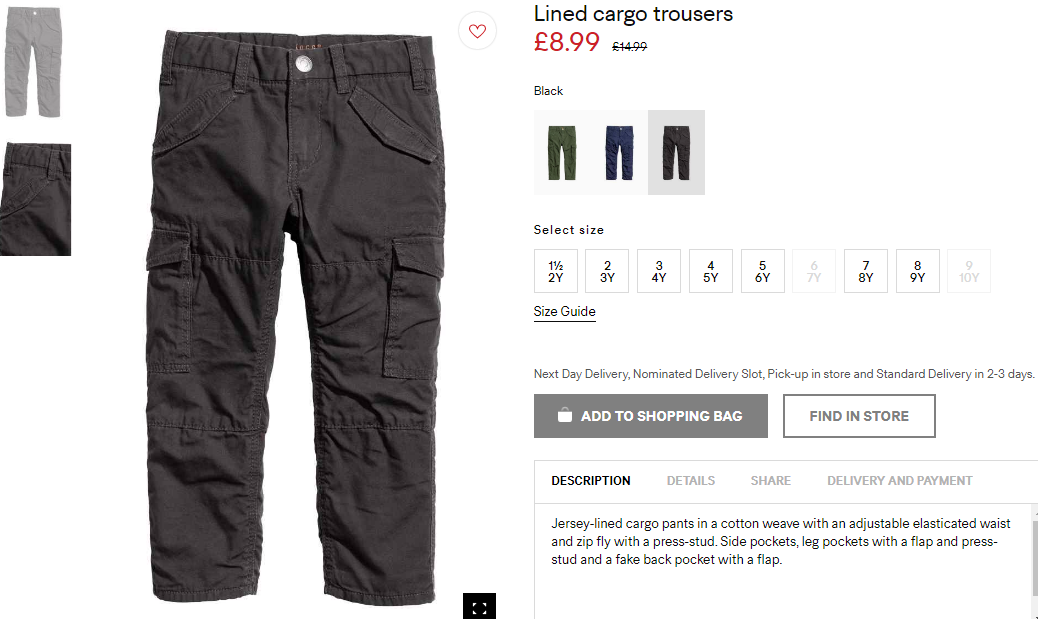Choose size 3-4Y
The image size is (1038, 619).
tap(659, 271)
